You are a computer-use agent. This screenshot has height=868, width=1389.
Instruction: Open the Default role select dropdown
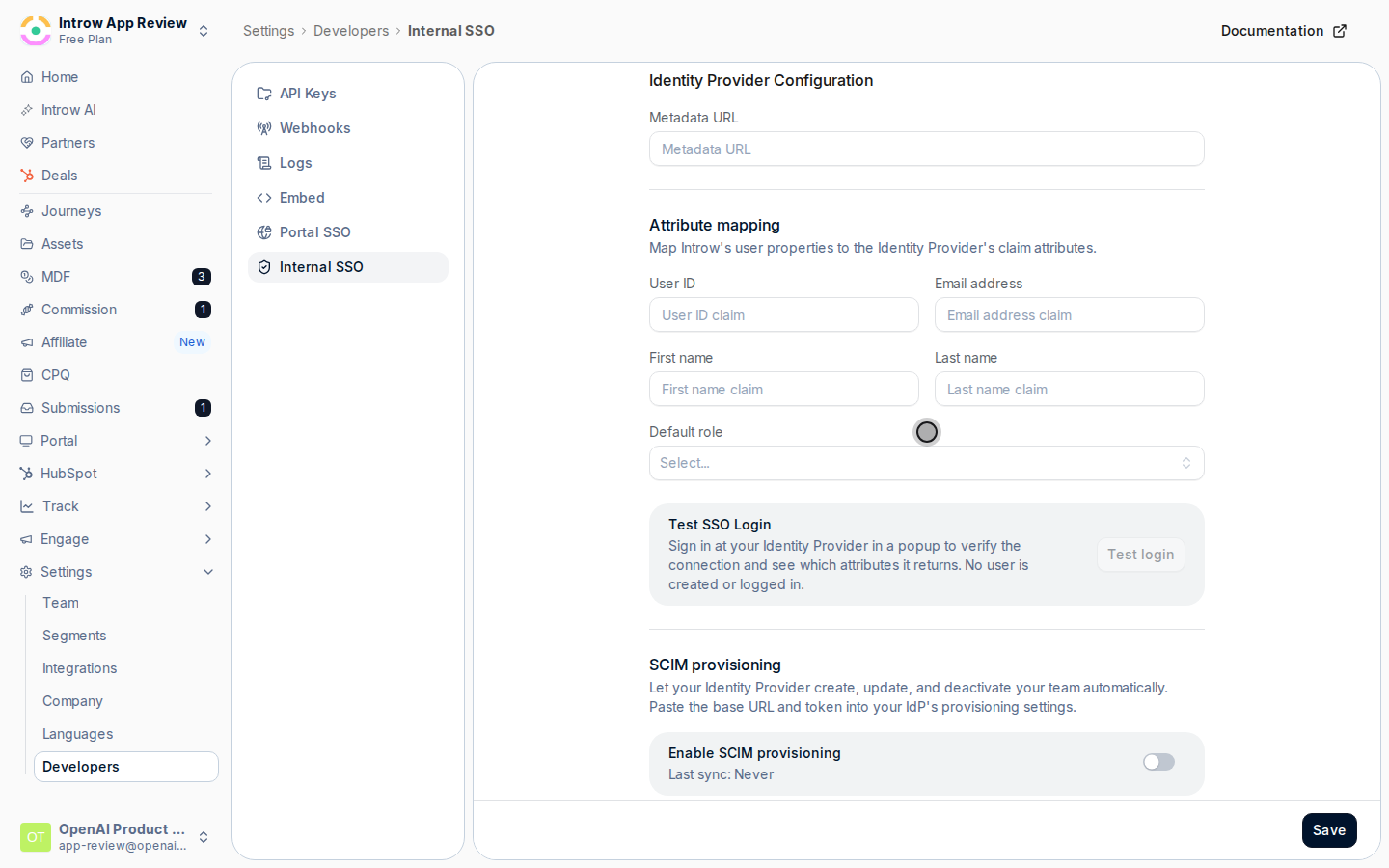pos(926,463)
